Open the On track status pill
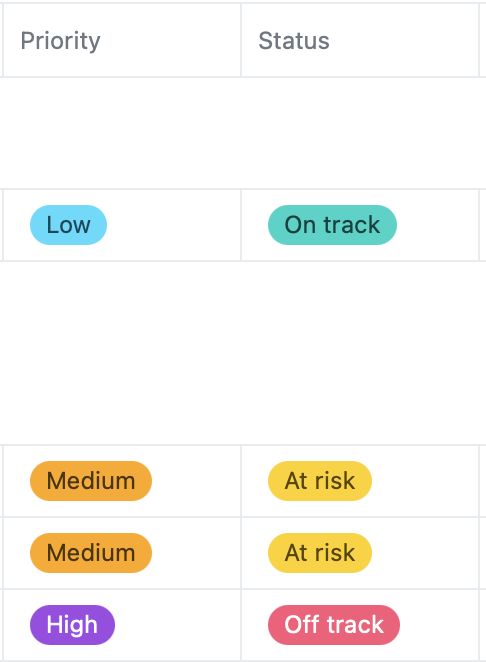Viewport: 486px width, 662px height. coord(332,225)
